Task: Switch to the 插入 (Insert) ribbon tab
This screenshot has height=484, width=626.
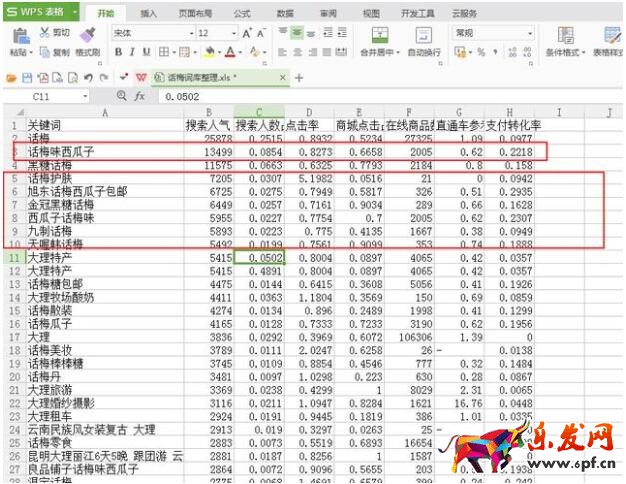Action: [x=148, y=14]
